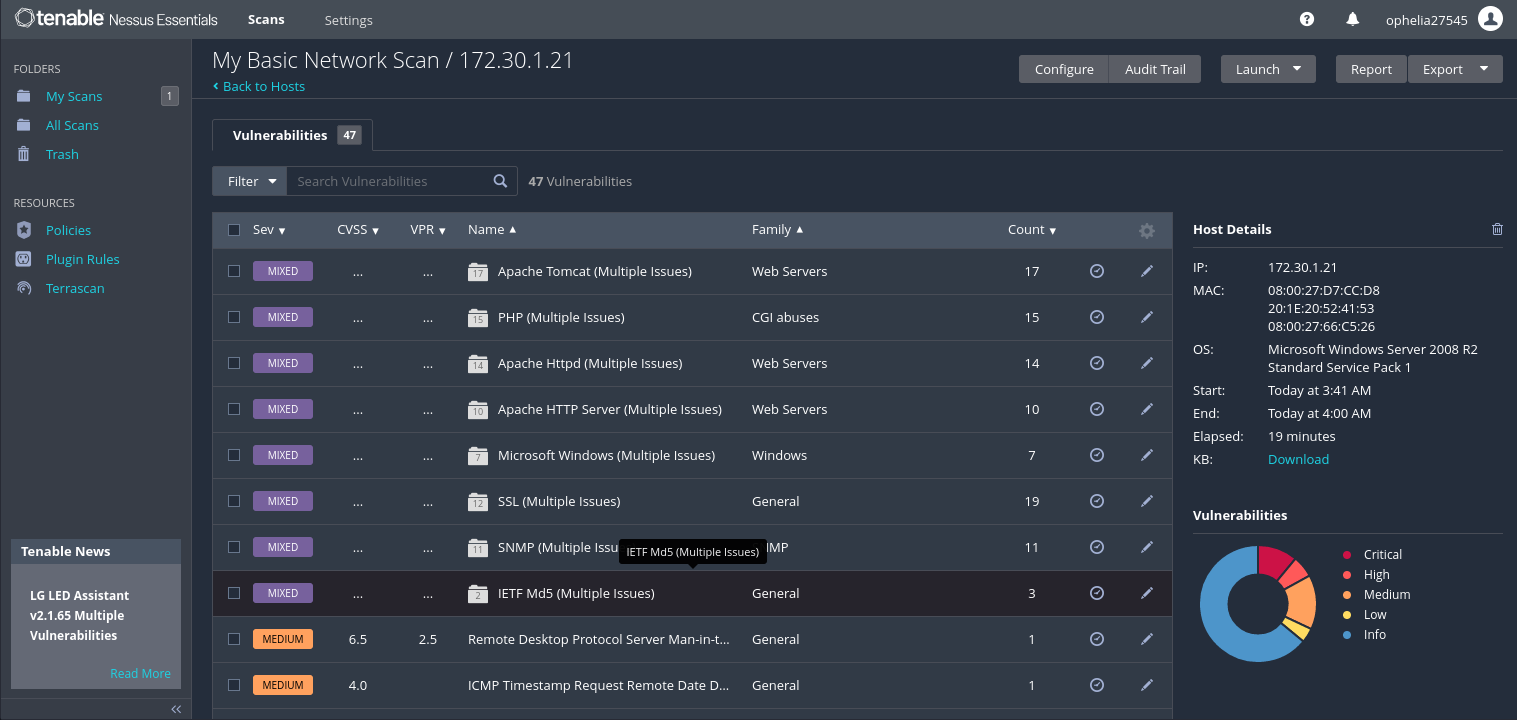The image size is (1517, 720).
Task: Tick the checkbox for Microsoft Windows (Multiple Issues)
Action: tap(233, 455)
